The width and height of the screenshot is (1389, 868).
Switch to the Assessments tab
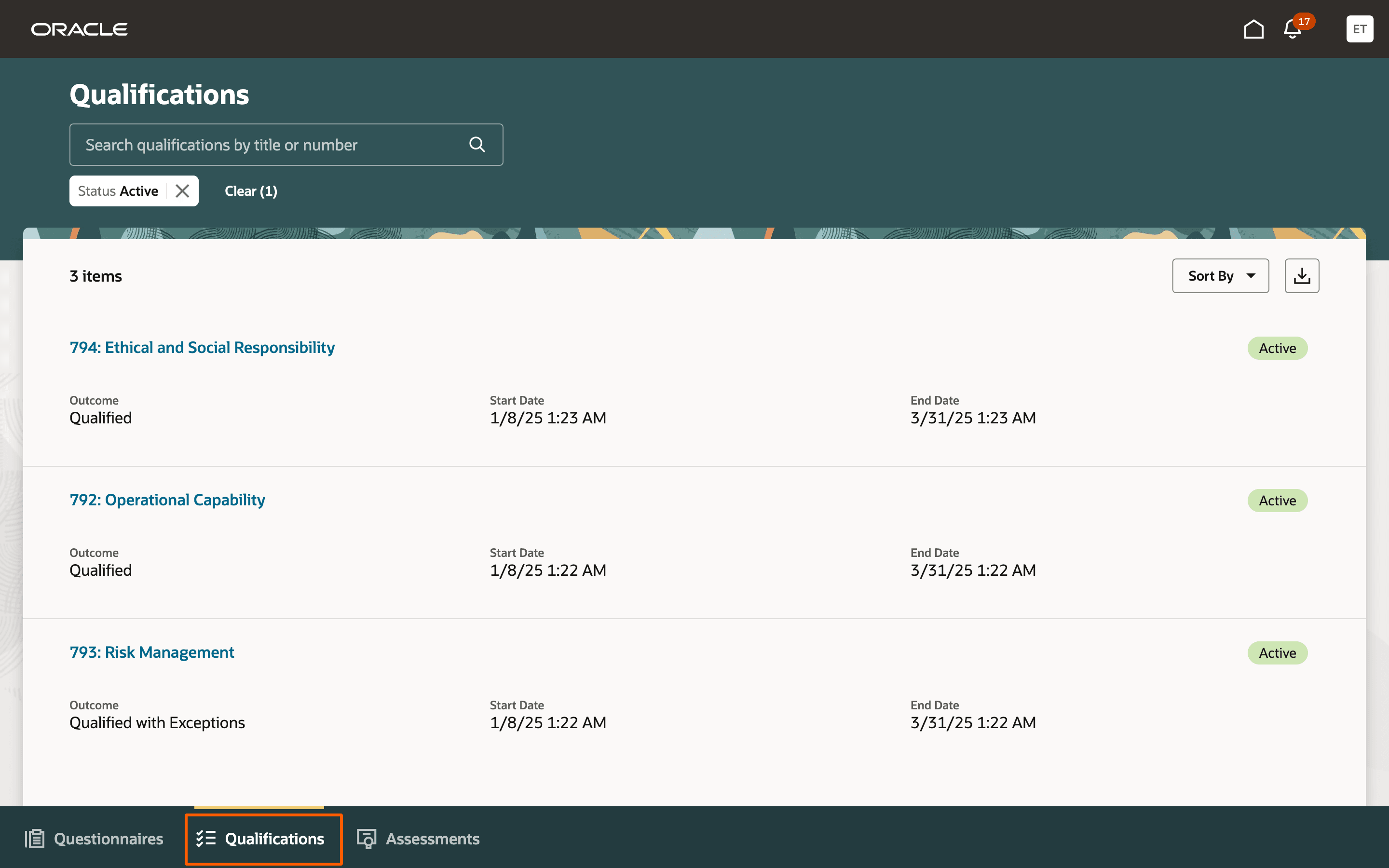pos(432,839)
